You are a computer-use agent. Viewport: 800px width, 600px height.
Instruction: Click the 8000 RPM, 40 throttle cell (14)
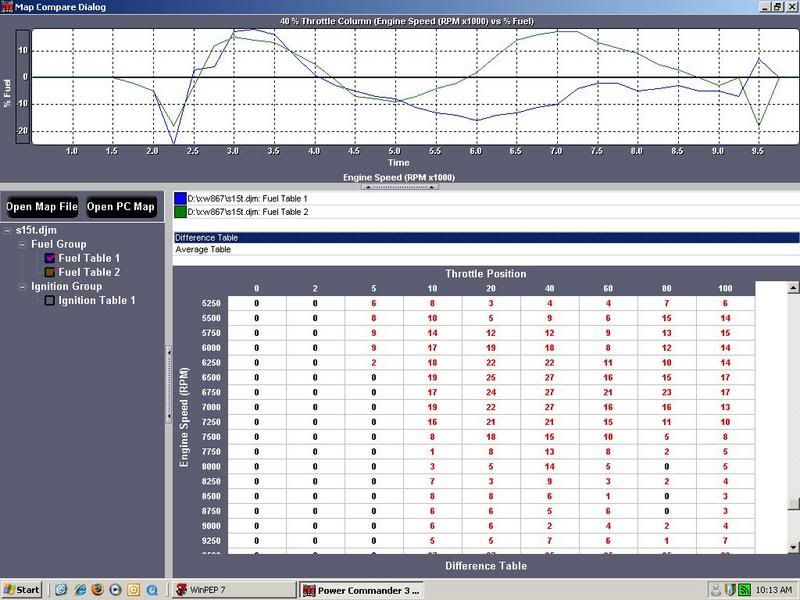(x=549, y=466)
